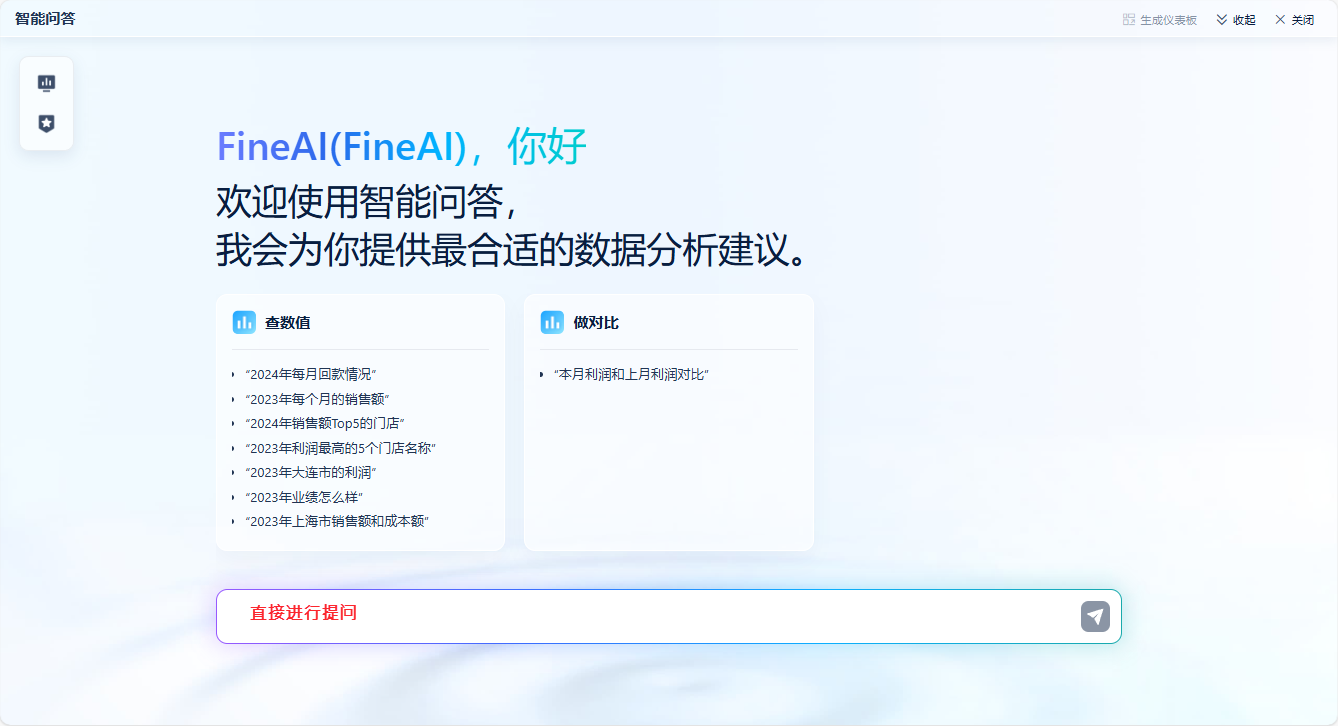Click the 关闭 X icon
Image resolution: width=1338 pixels, height=726 pixels.
click(x=1280, y=19)
